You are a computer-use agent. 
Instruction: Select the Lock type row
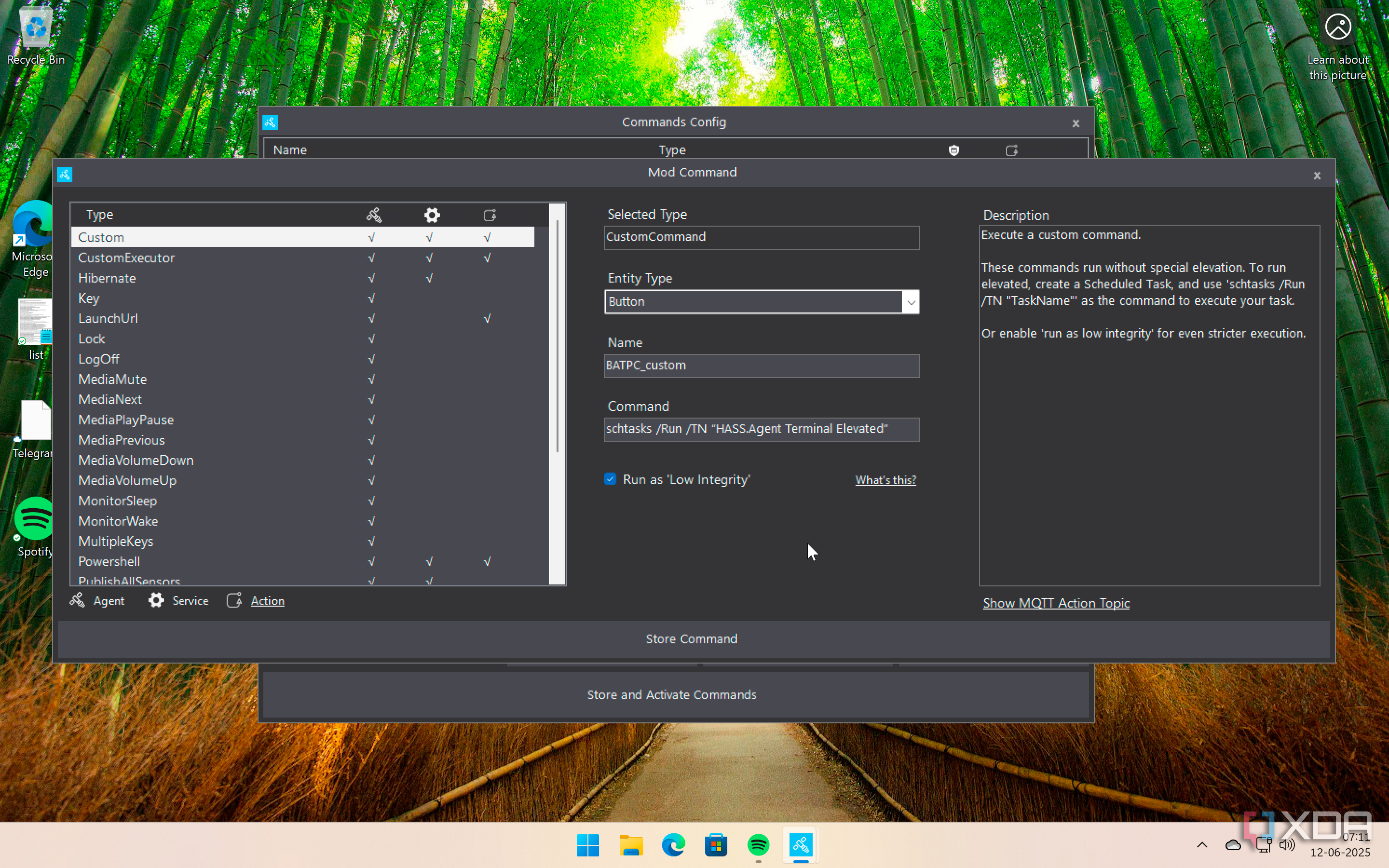coord(303,339)
